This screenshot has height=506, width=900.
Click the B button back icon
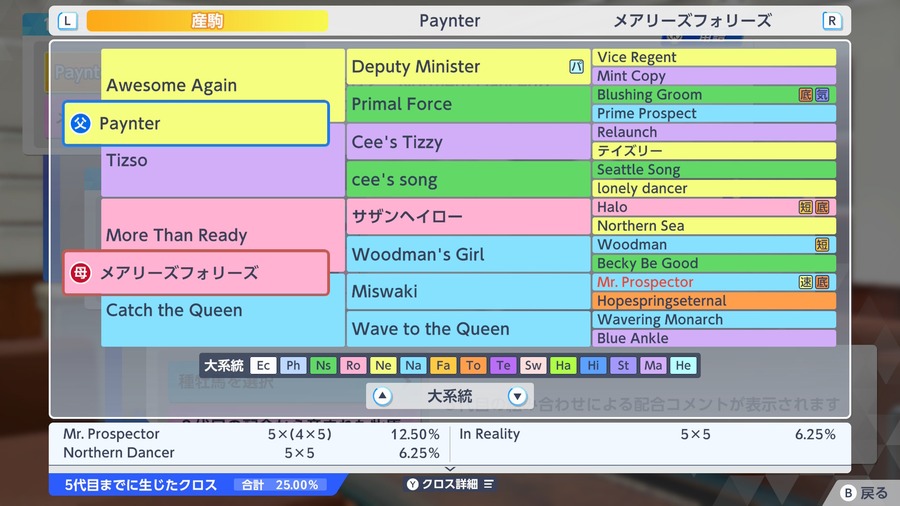click(848, 493)
